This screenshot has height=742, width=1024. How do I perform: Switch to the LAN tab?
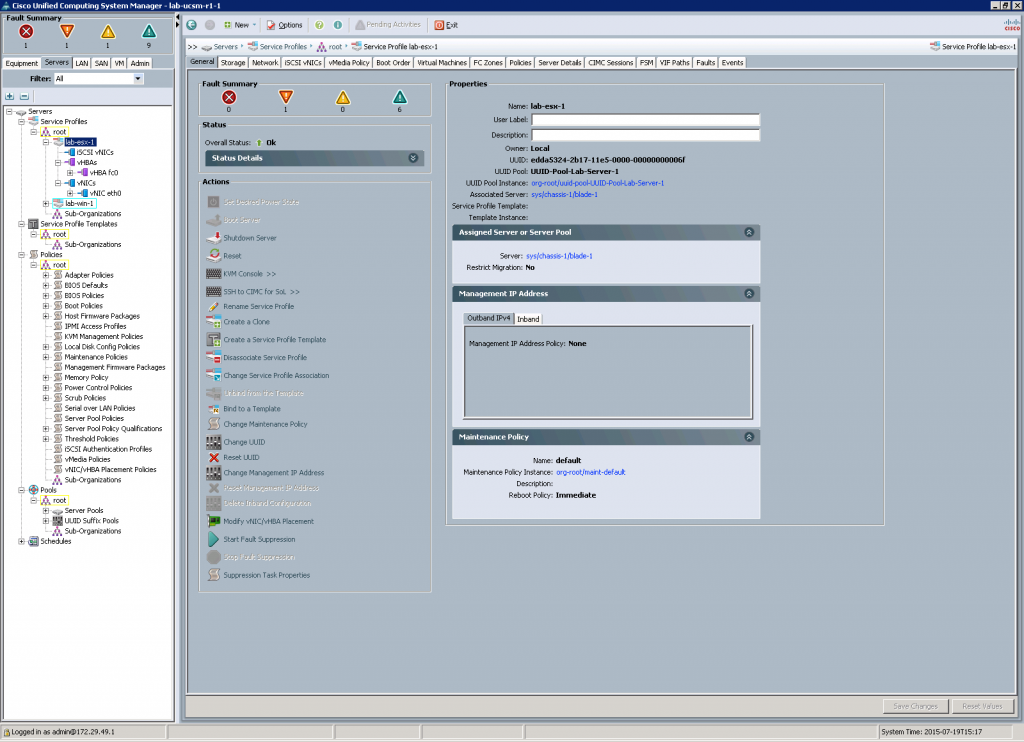[82, 63]
